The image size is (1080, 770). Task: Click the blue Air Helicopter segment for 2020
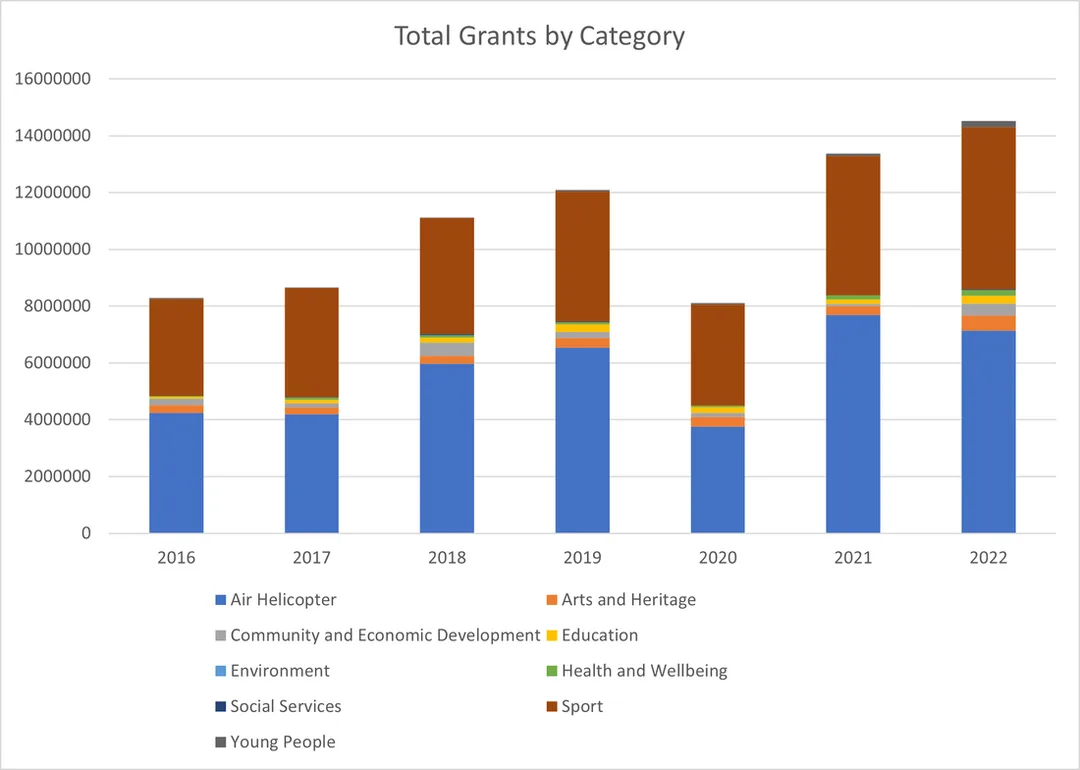pyautogui.click(x=718, y=480)
